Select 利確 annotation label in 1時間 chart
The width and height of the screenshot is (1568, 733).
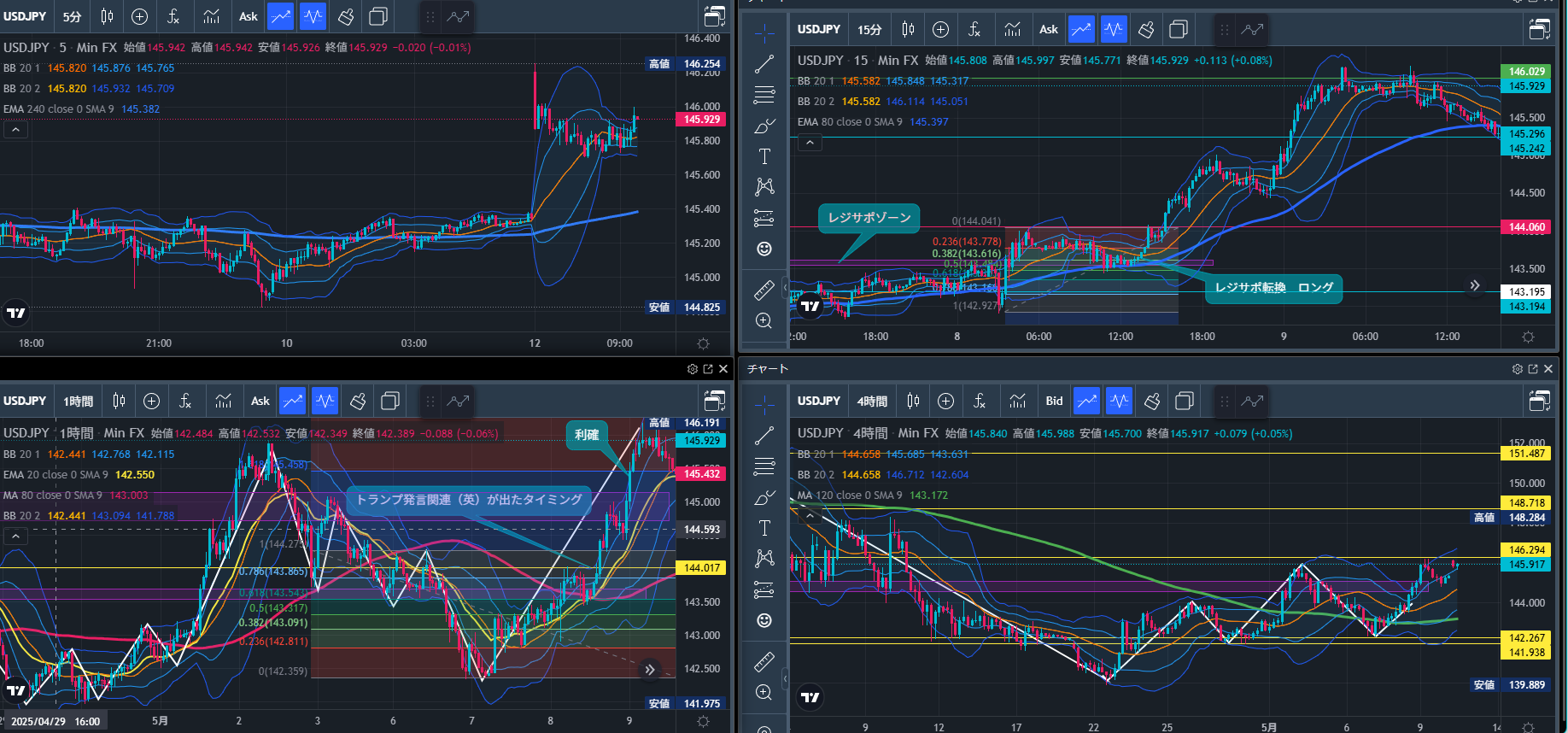click(x=587, y=435)
